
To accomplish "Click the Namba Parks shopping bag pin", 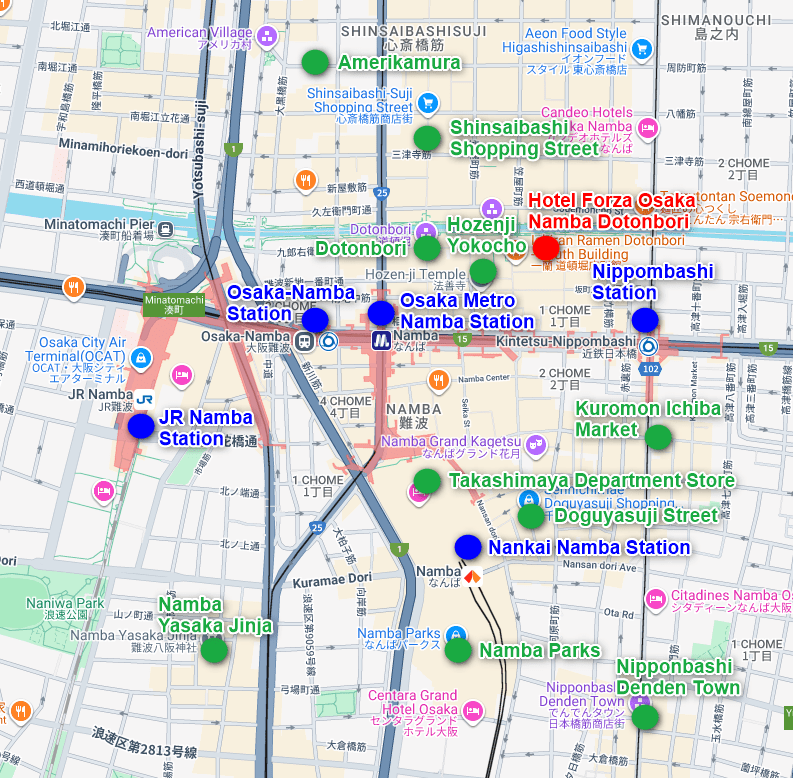I will [456, 635].
